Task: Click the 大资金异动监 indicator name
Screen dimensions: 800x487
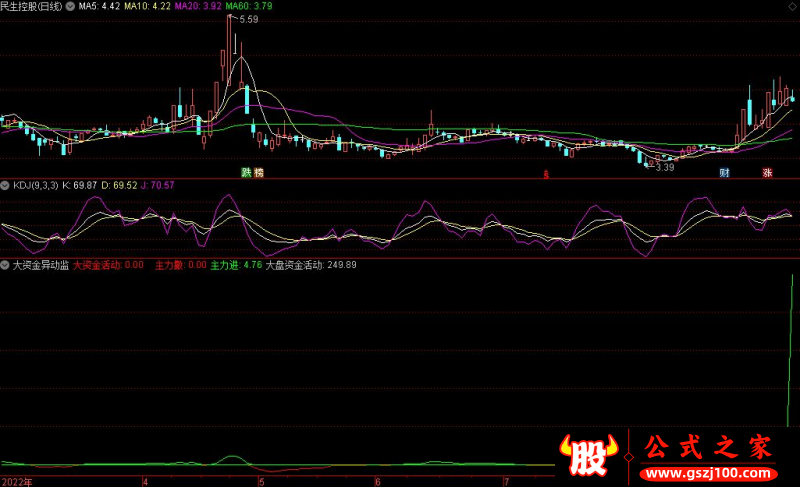Action: pyautogui.click(x=41, y=265)
